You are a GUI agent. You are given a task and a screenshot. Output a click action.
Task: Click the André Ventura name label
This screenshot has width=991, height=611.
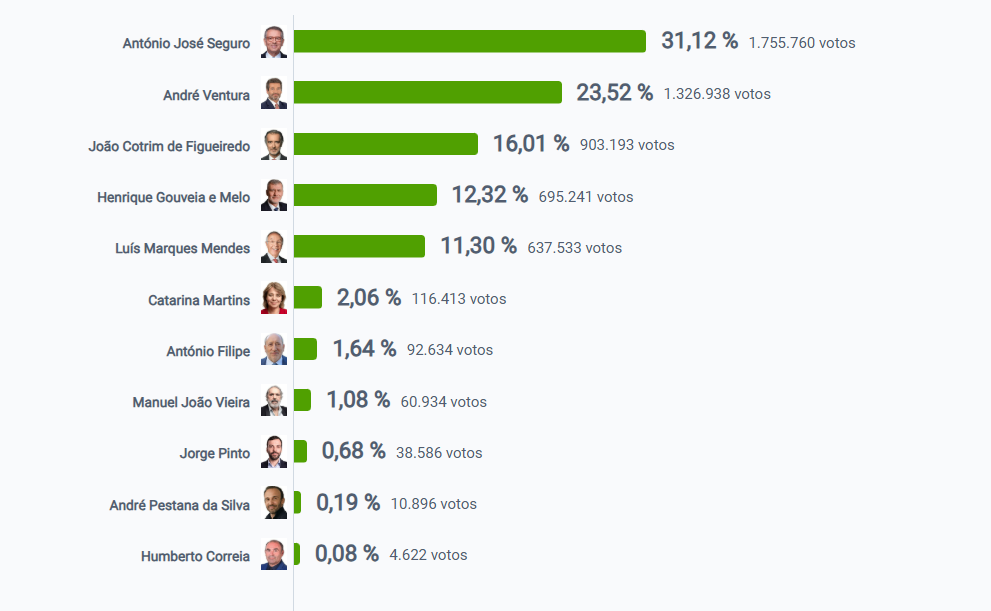click(x=206, y=95)
